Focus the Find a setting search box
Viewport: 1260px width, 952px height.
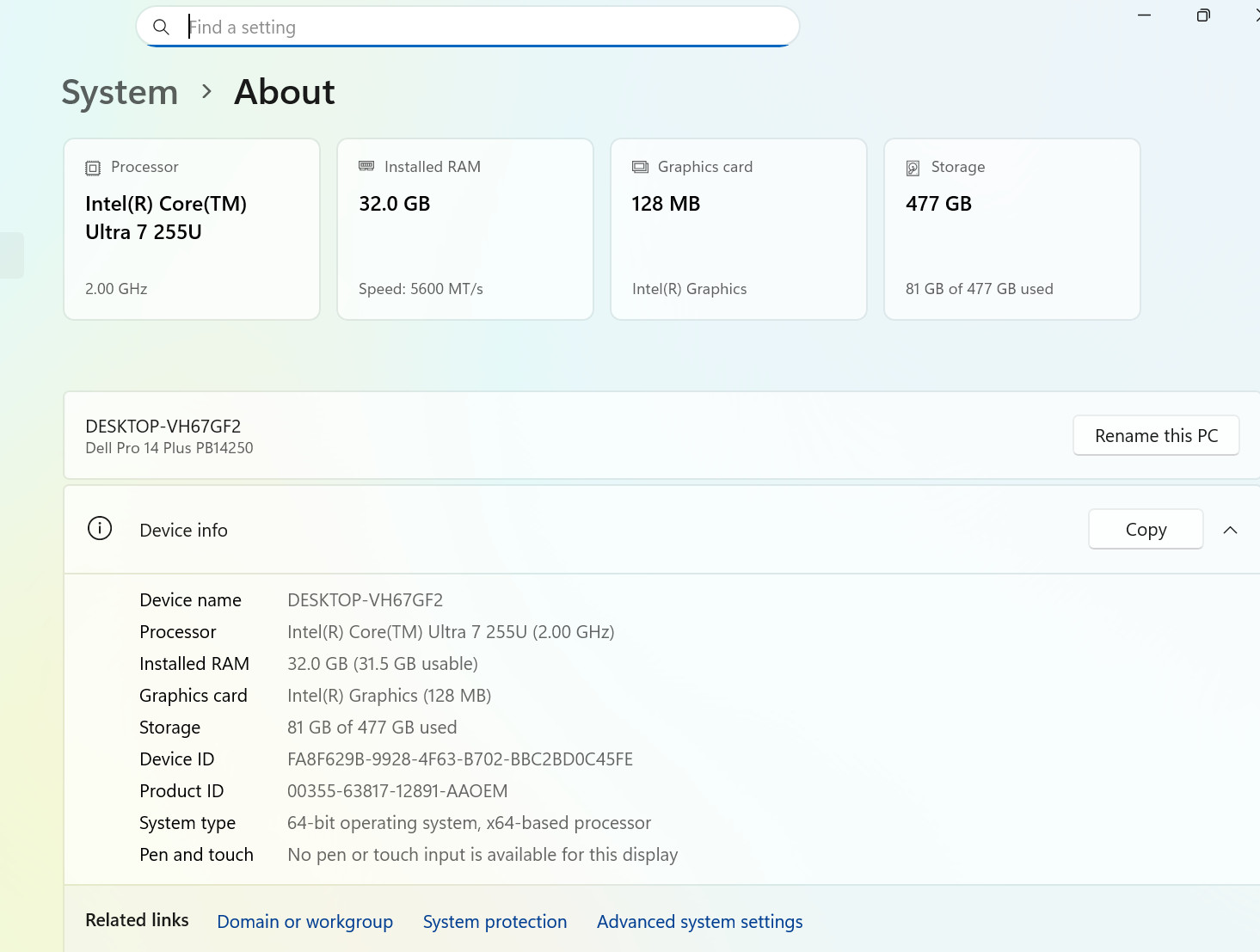(x=468, y=27)
